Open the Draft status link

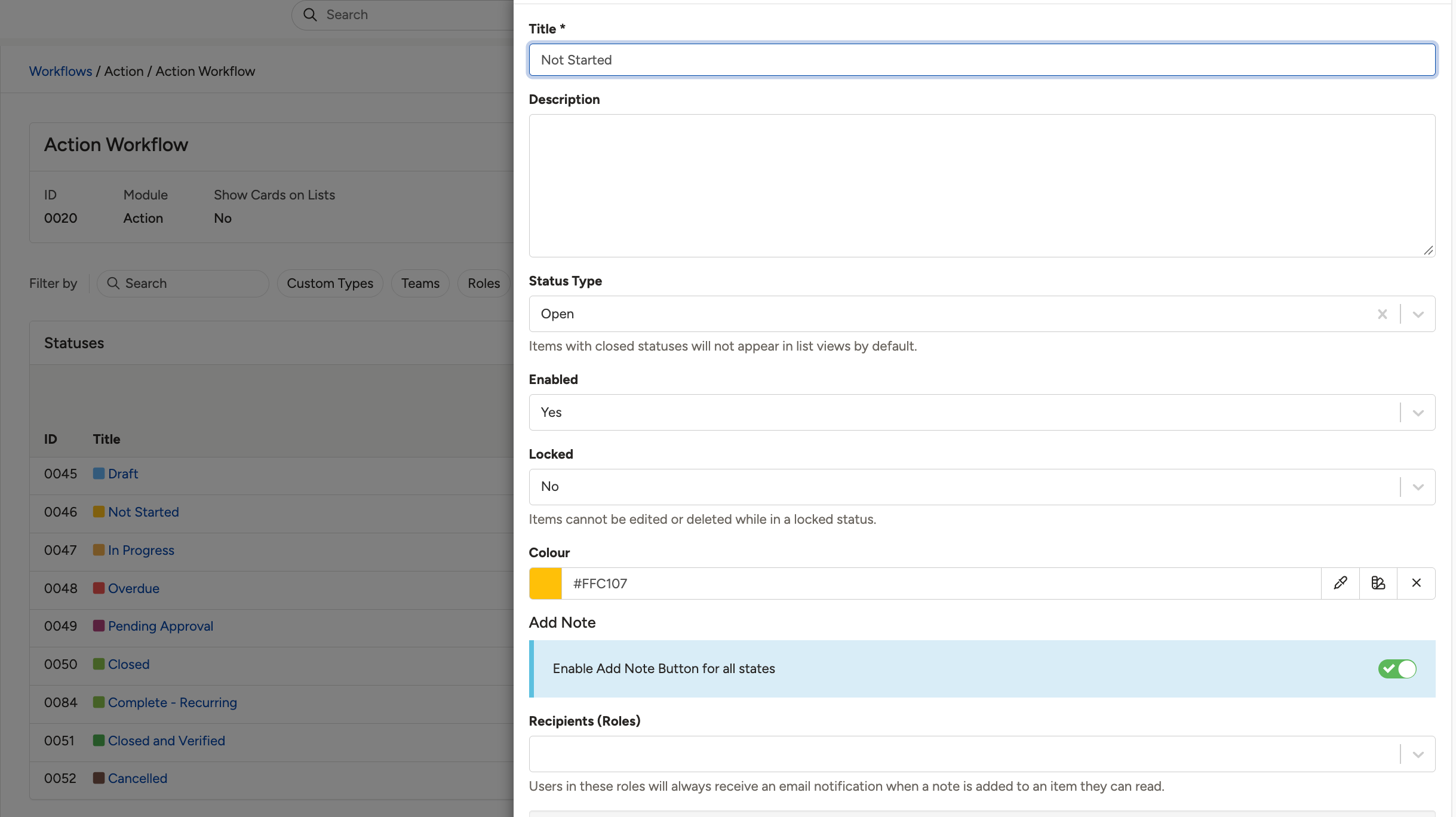point(123,474)
